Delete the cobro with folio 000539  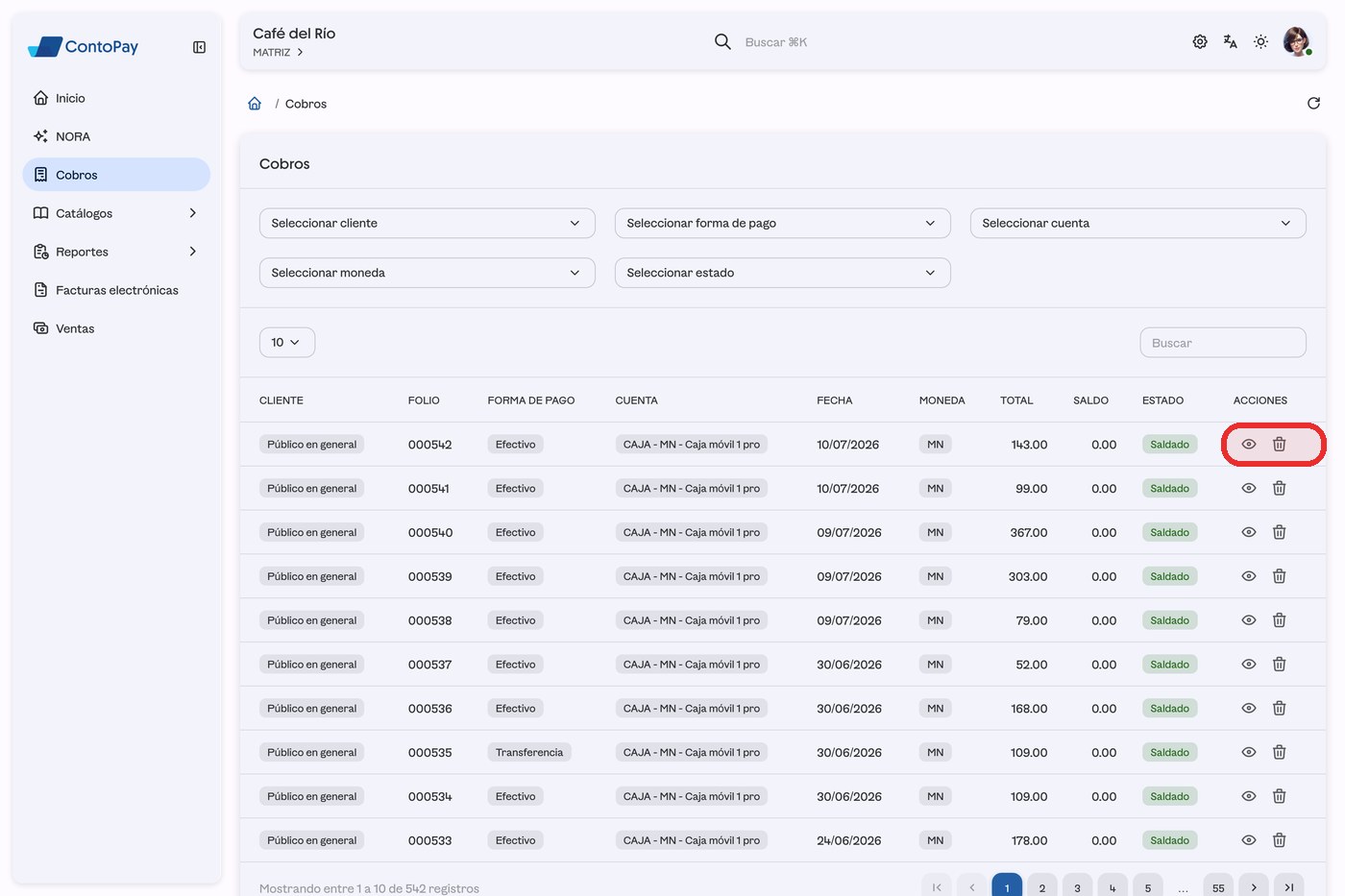[1280, 576]
